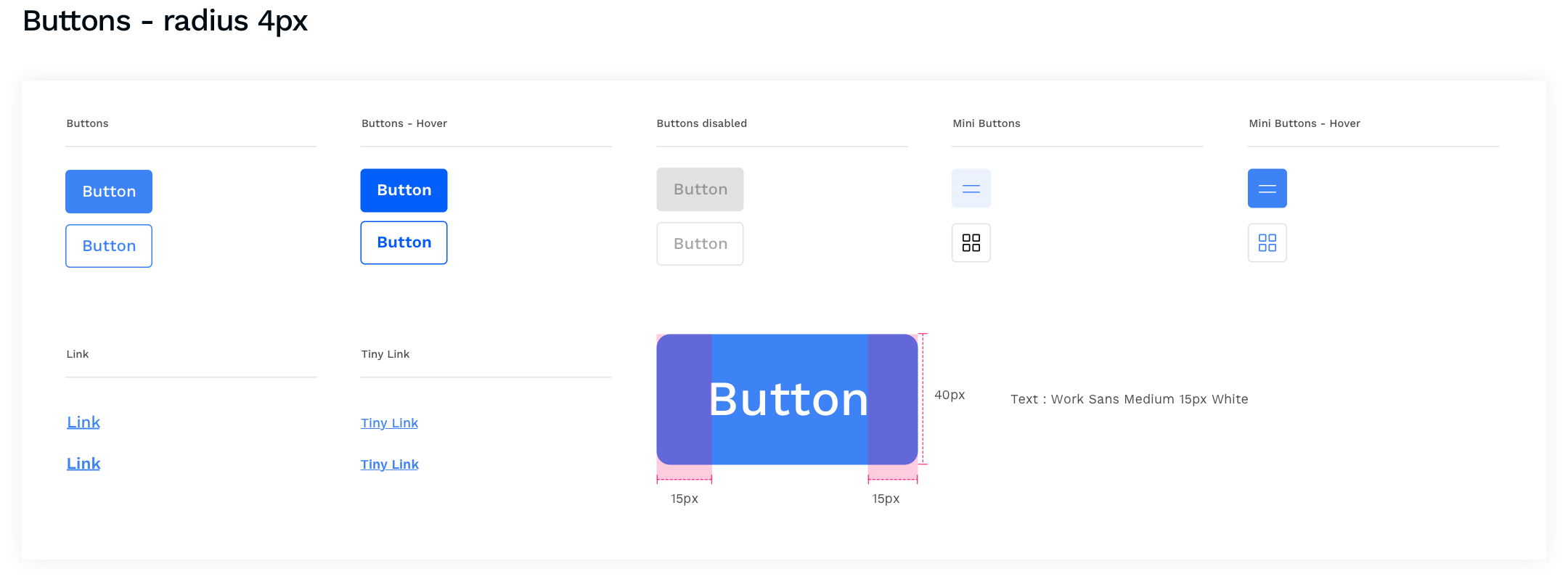Click the large Button spec illustration
This screenshot has width=1568, height=582.
pos(787,399)
